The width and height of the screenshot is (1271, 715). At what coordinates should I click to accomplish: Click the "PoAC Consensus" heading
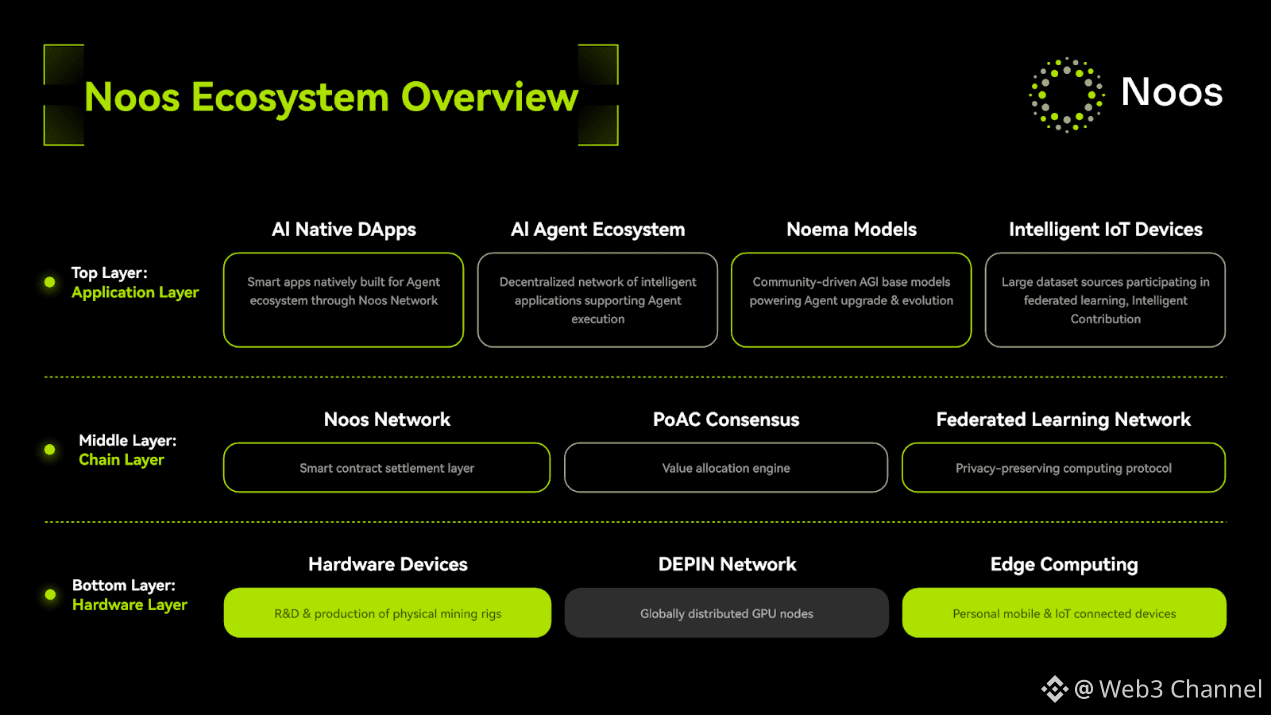[726, 420]
